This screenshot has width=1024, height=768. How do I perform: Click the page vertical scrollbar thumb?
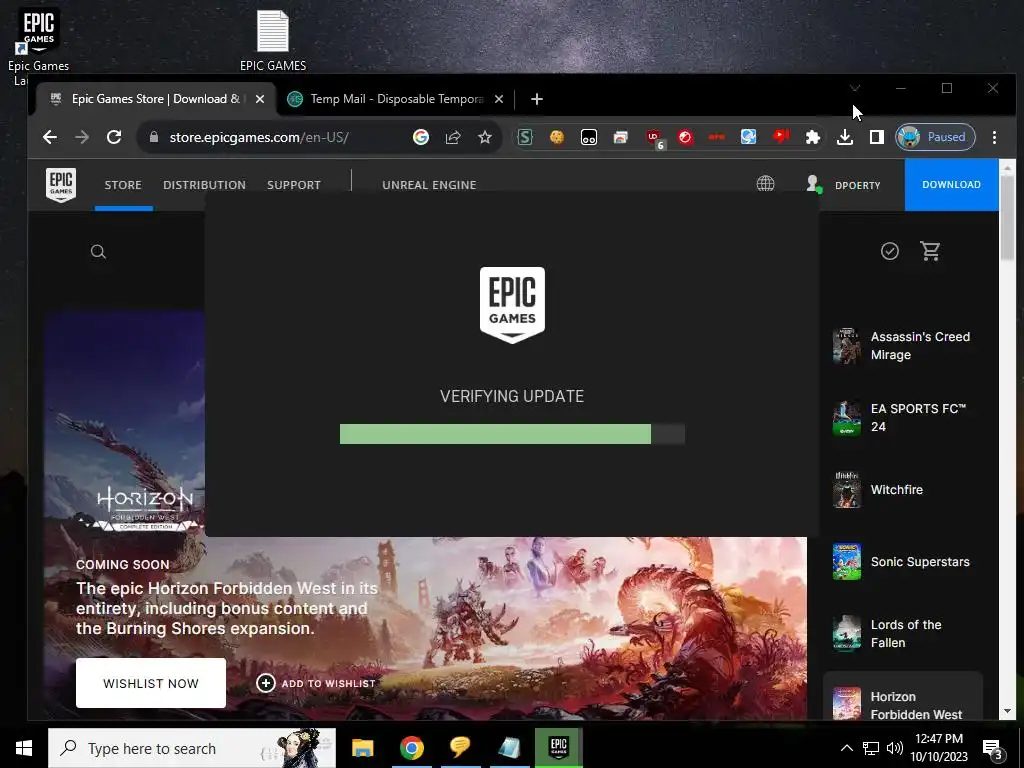[1007, 216]
